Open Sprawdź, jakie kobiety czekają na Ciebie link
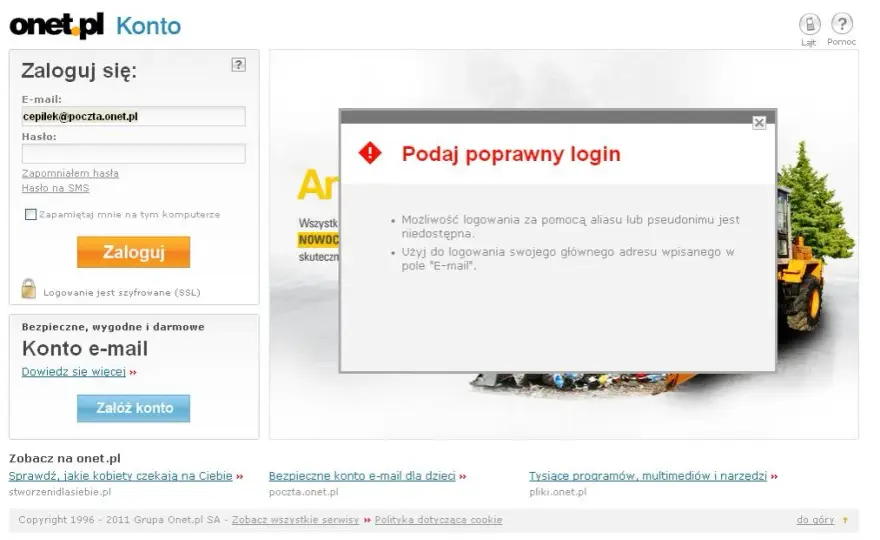880x540 pixels. 121,476
